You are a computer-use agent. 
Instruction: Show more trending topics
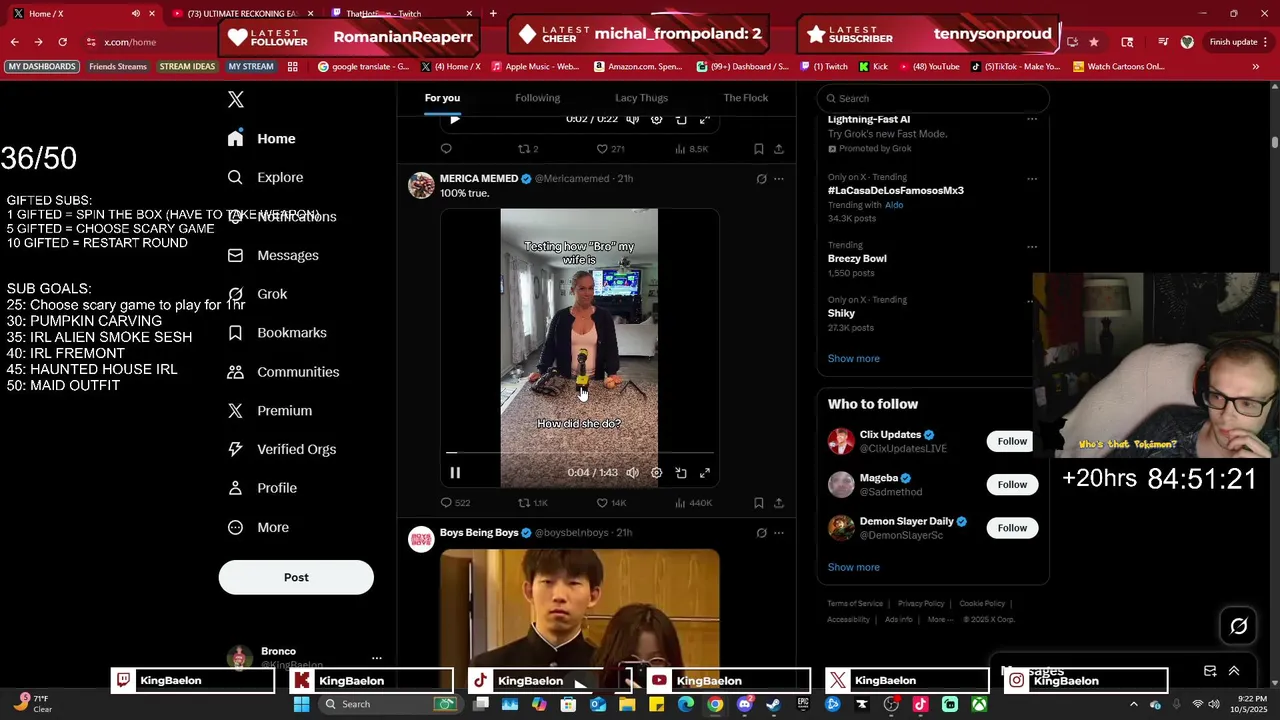(854, 358)
